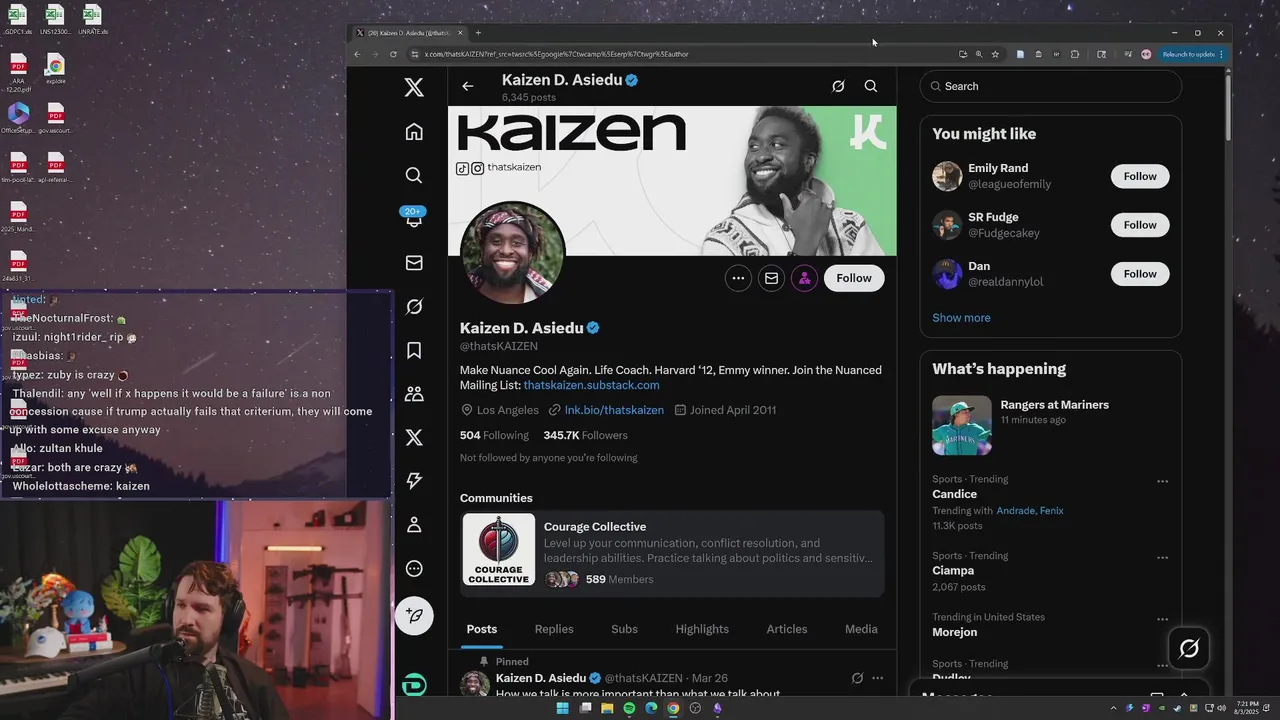Click Show more under You might like
This screenshot has height=720, width=1280.
coord(961,318)
